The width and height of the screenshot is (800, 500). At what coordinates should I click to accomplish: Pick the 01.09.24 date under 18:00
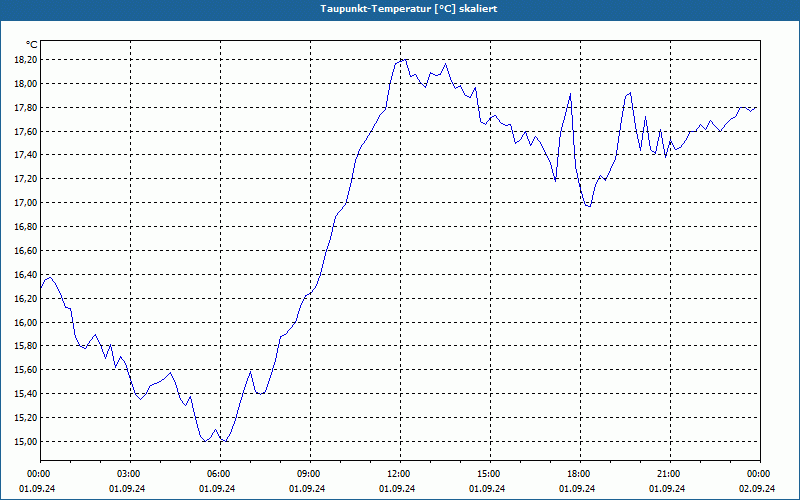point(577,489)
